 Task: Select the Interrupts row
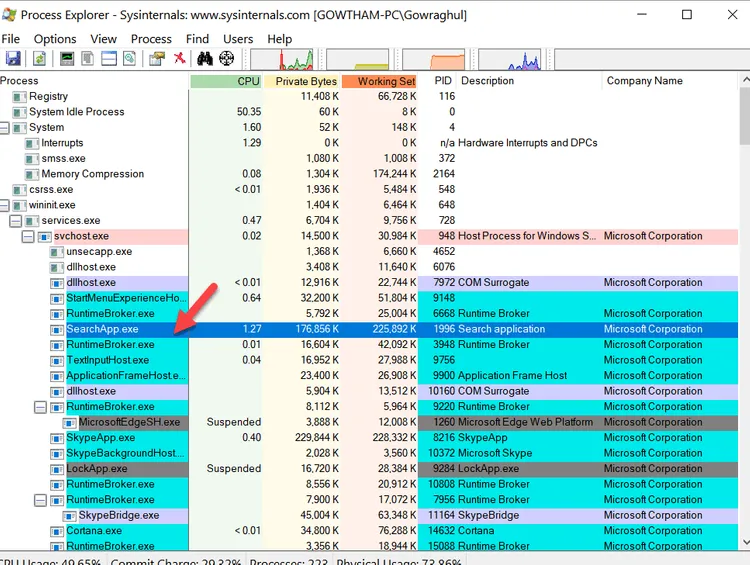369,143
